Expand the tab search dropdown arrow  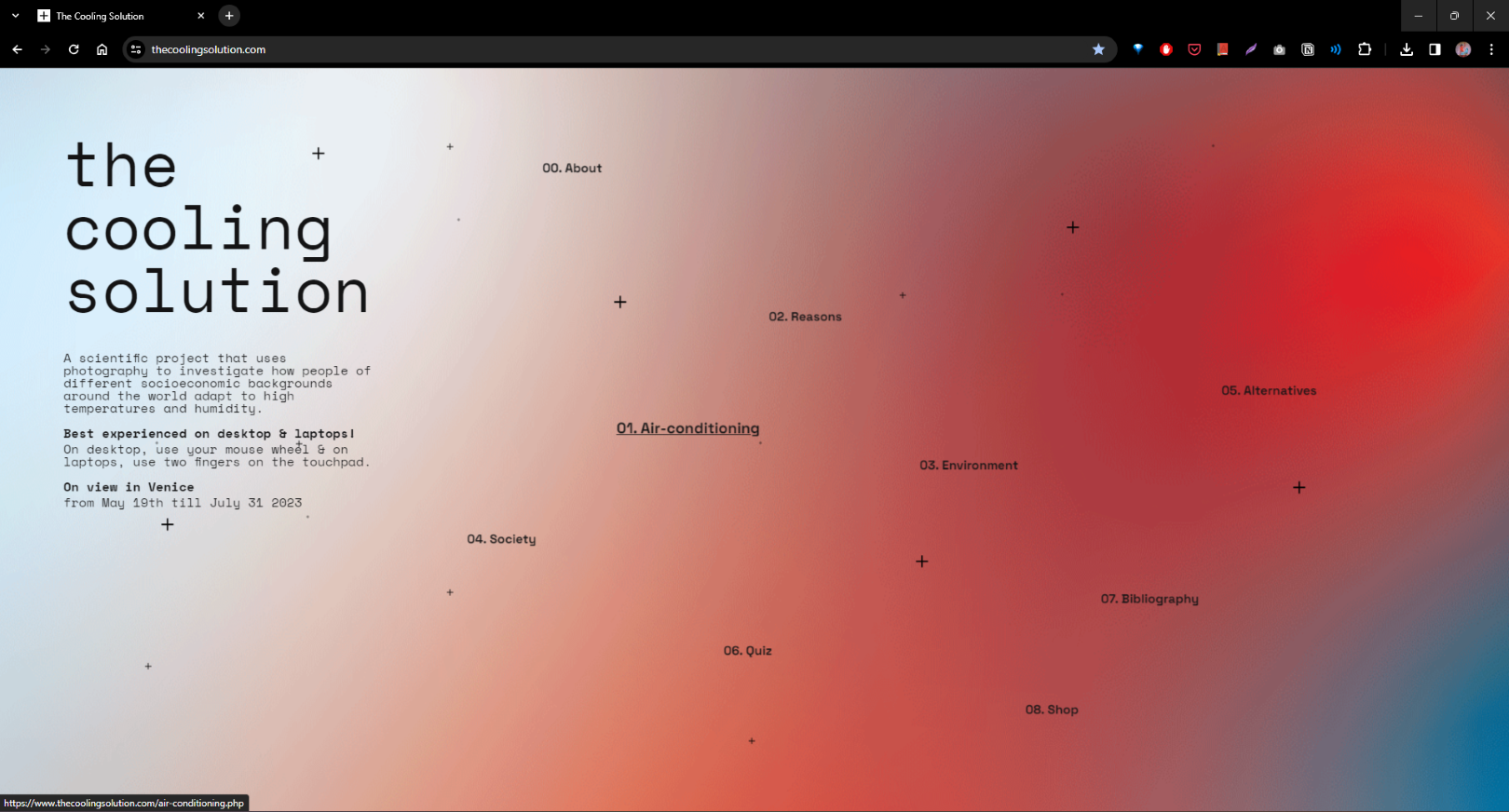click(15, 16)
